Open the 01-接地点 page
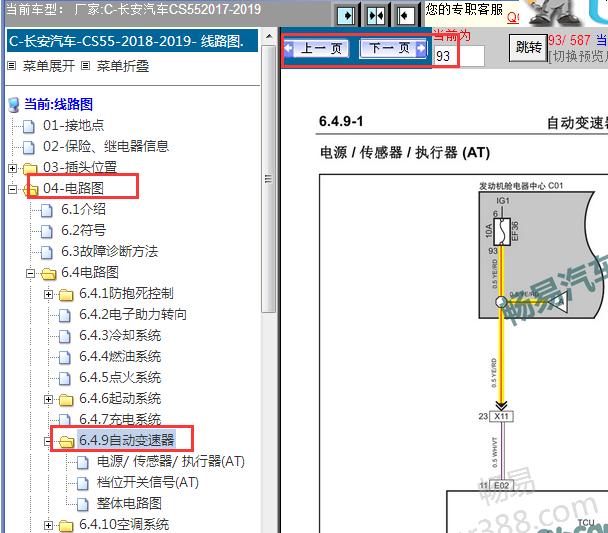The image size is (608, 533). (x=74, y=126)
